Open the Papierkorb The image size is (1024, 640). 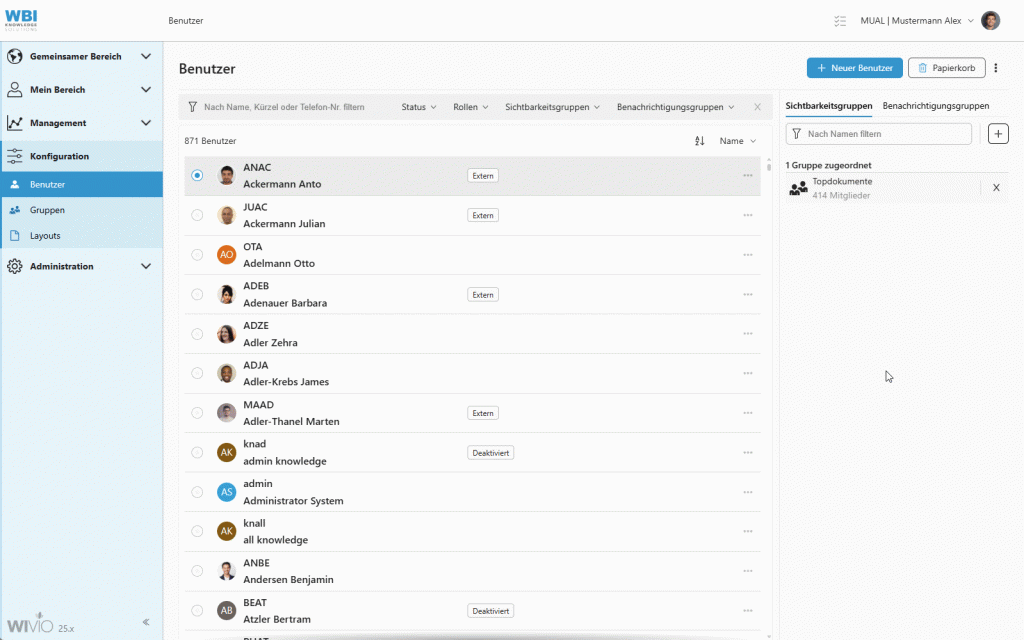click(x=946, y=67)
